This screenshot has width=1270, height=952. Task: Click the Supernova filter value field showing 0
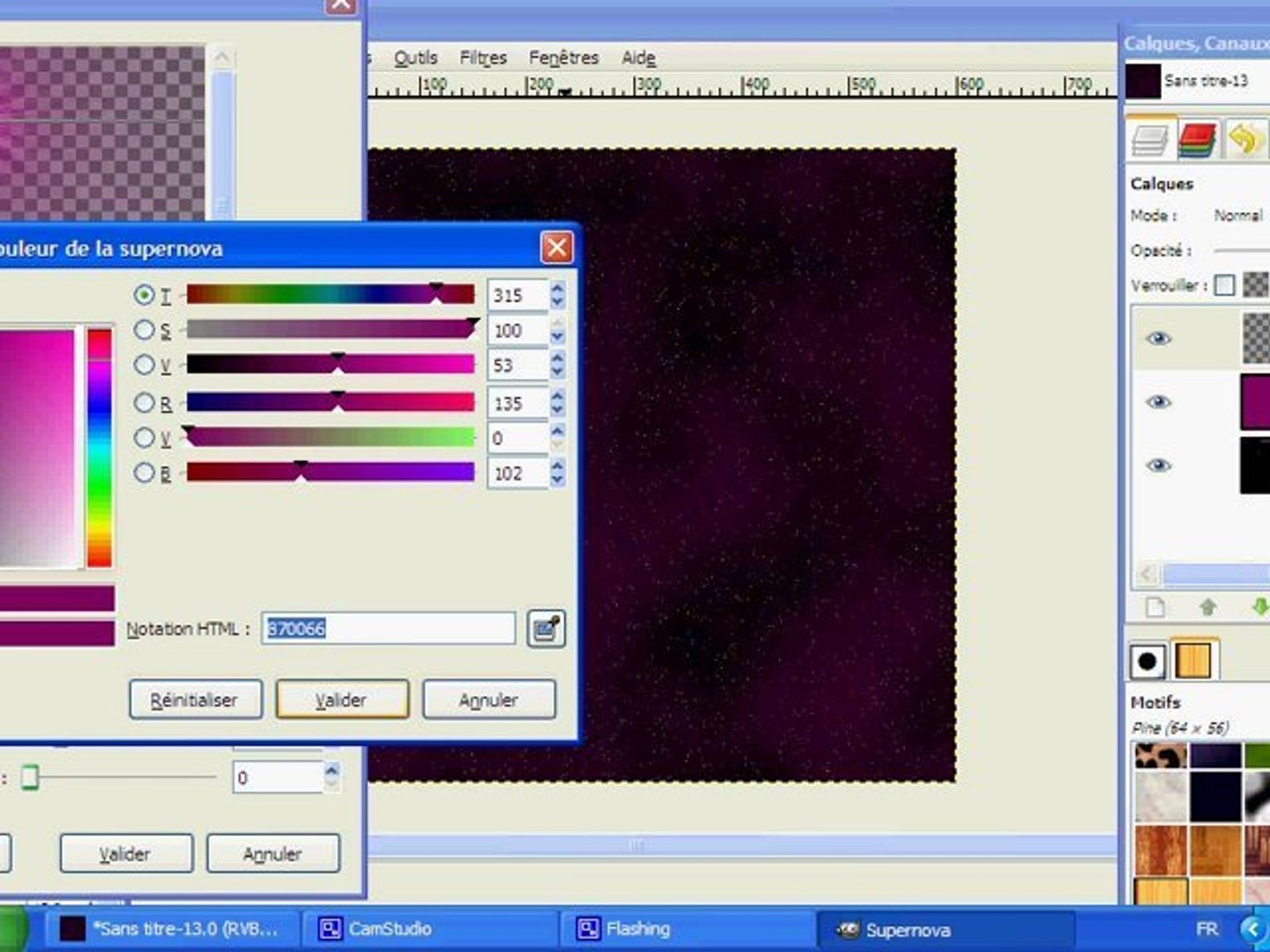tap(277, 777)
